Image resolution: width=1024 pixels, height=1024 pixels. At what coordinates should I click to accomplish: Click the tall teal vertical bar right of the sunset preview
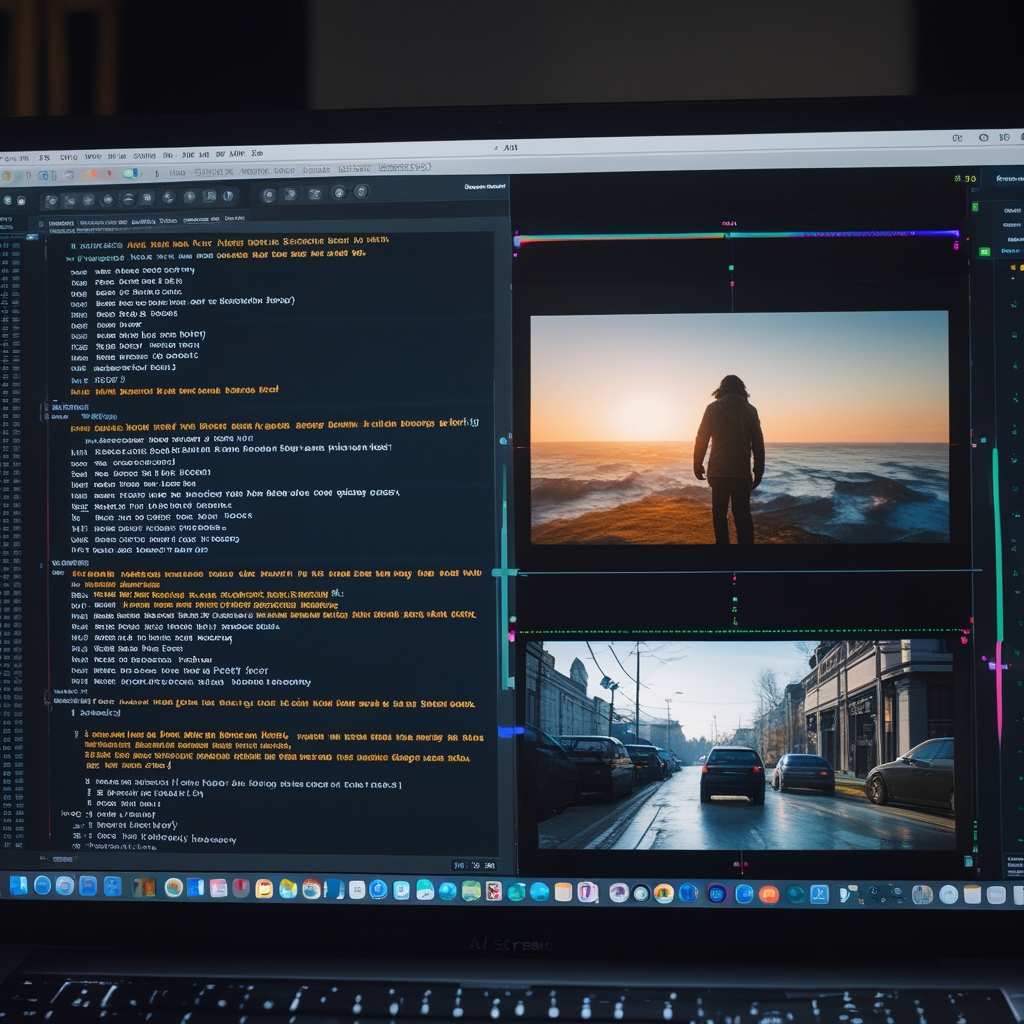997,543
